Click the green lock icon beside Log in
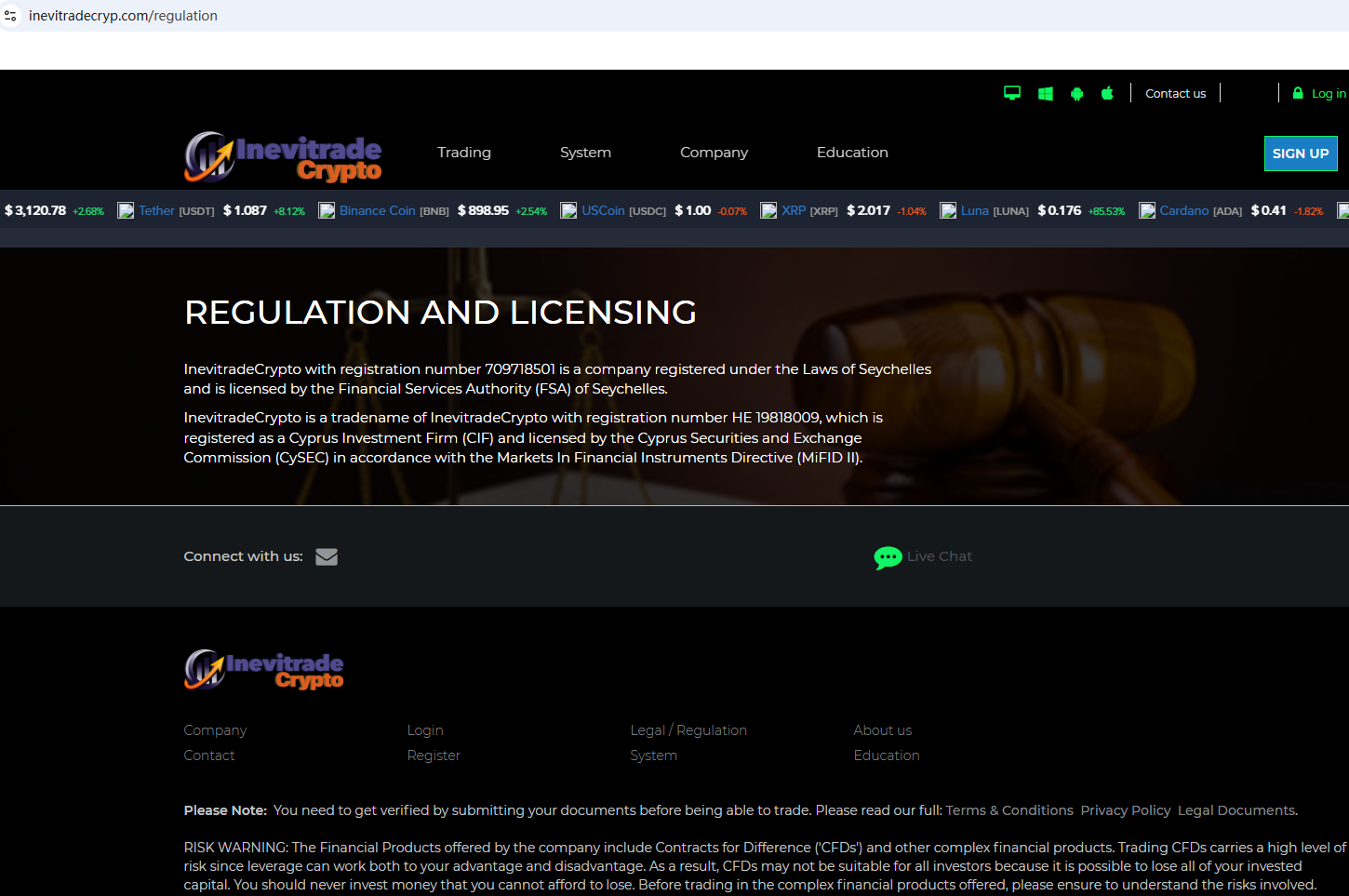 point(1298,93)
